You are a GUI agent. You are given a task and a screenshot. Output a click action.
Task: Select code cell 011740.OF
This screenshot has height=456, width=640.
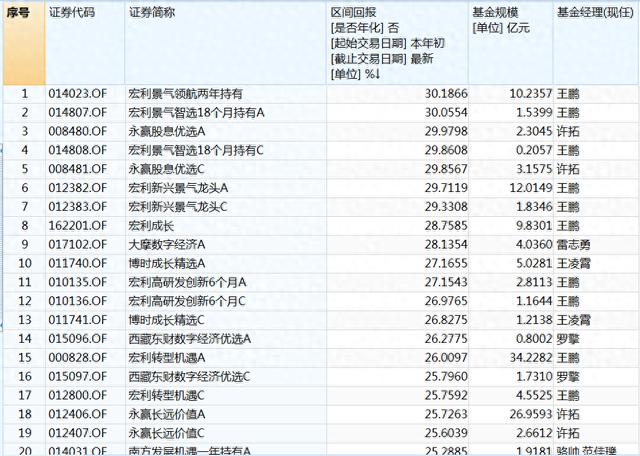[78, 263]
